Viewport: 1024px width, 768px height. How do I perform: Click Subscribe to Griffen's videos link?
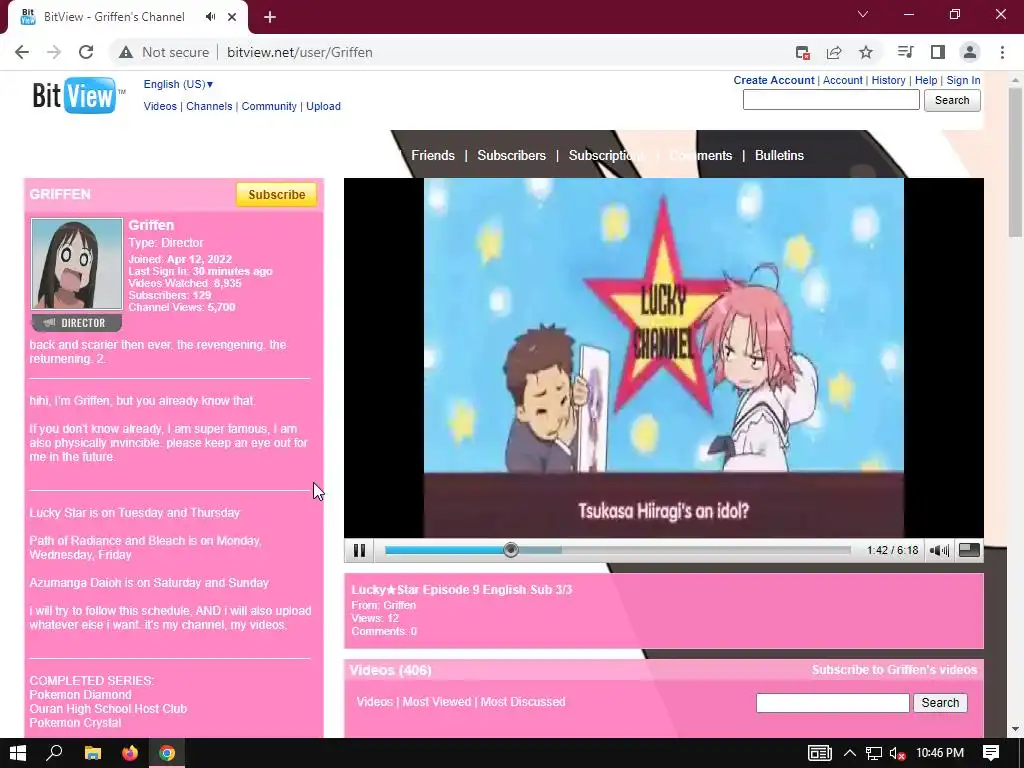pyautogui.click(x=894, y=670)
